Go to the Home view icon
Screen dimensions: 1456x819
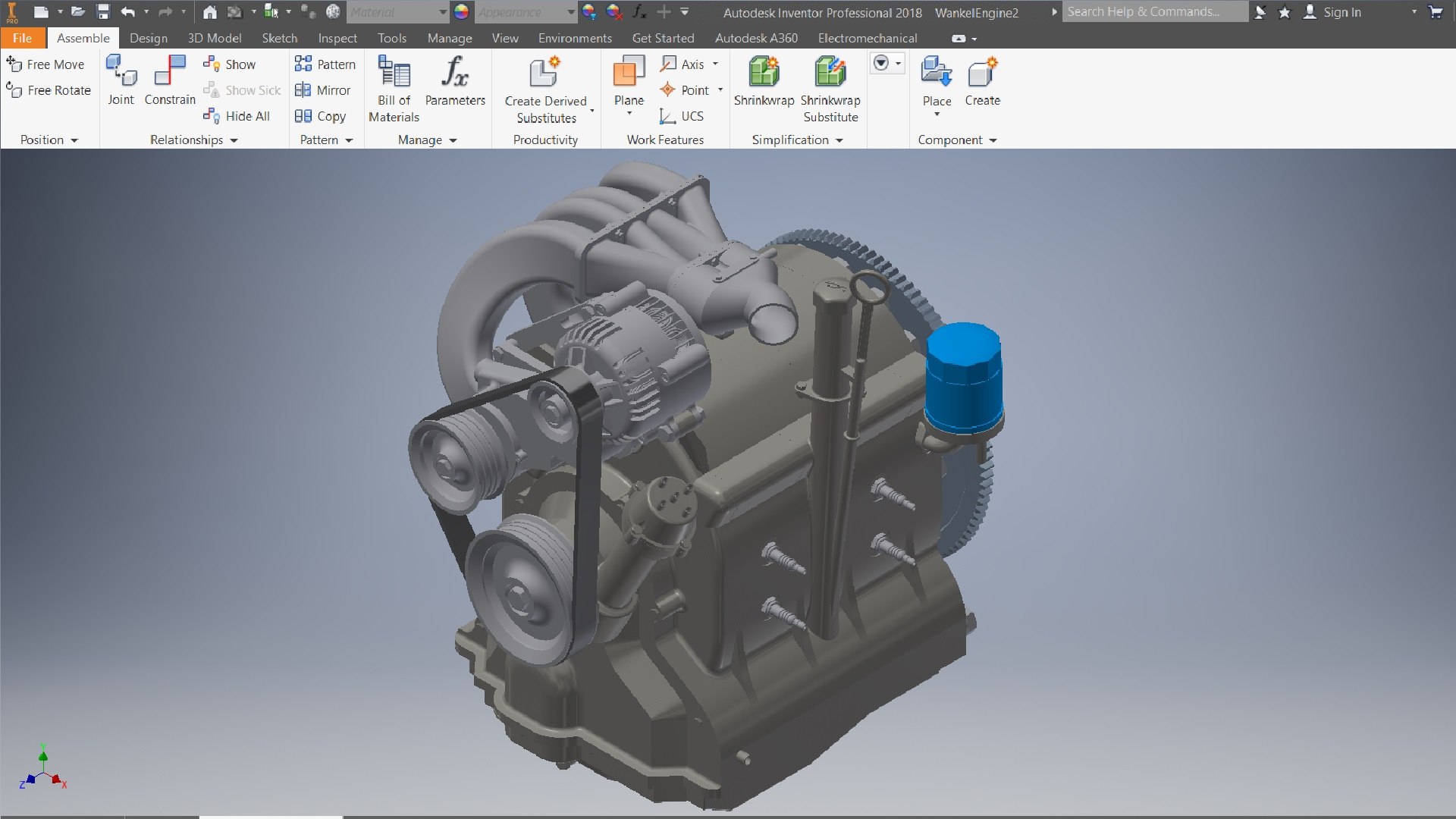(210, 12)
